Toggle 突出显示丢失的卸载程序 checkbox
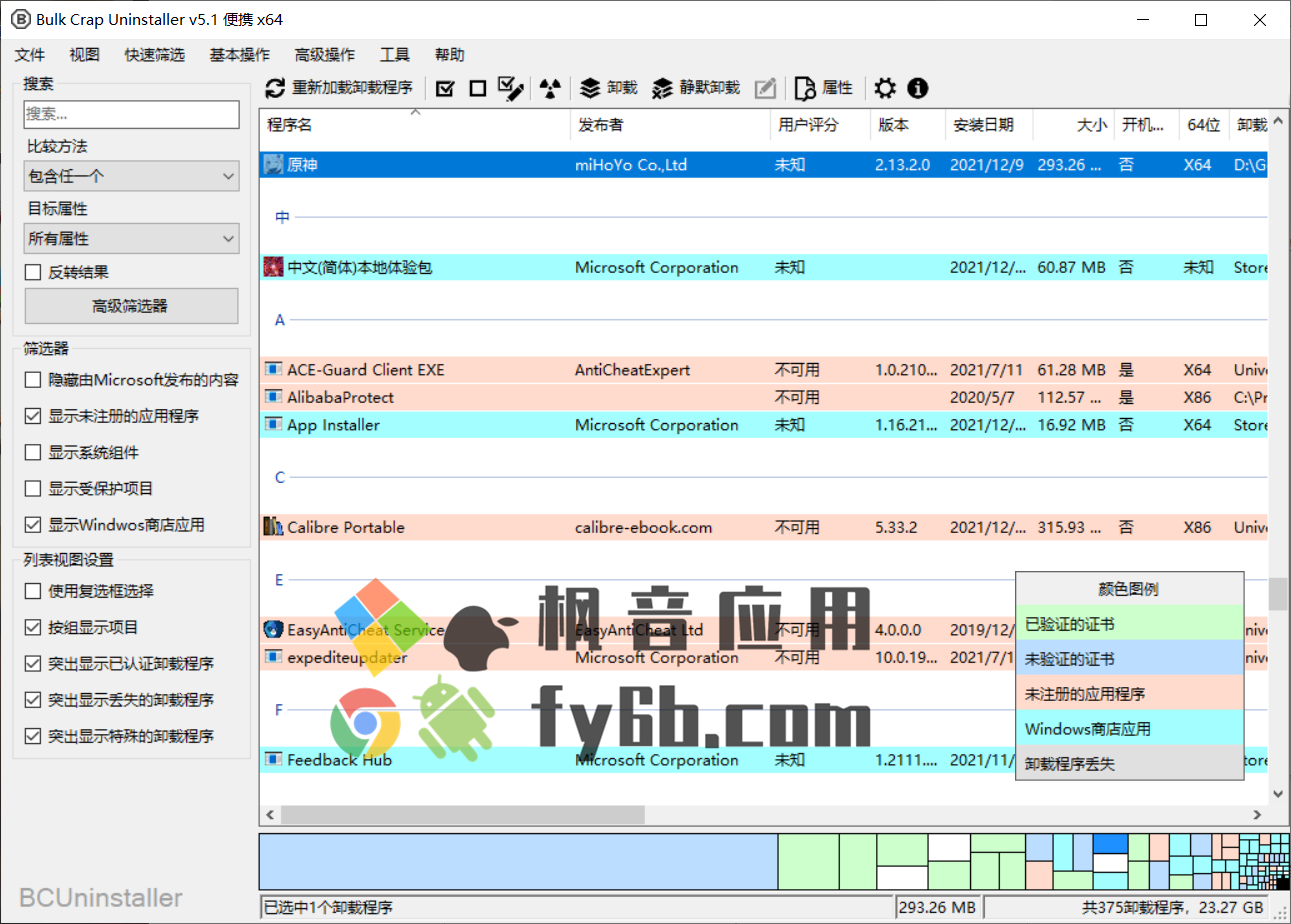This screenshot has height=924, width=1291. click(33, 699)
